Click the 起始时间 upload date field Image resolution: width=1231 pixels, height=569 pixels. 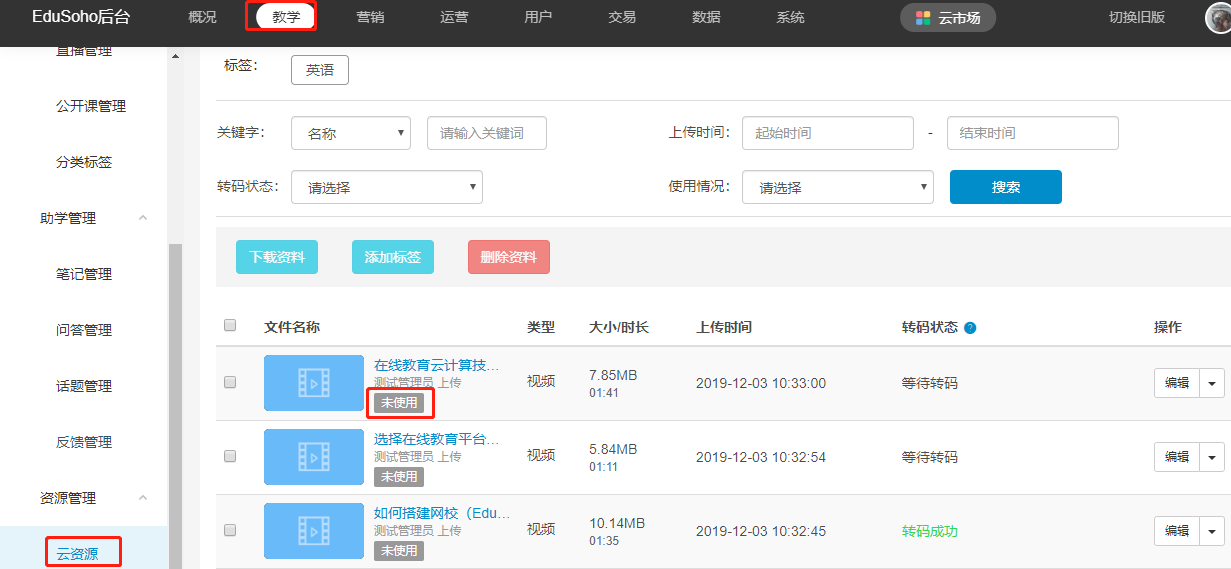point(827,133)
